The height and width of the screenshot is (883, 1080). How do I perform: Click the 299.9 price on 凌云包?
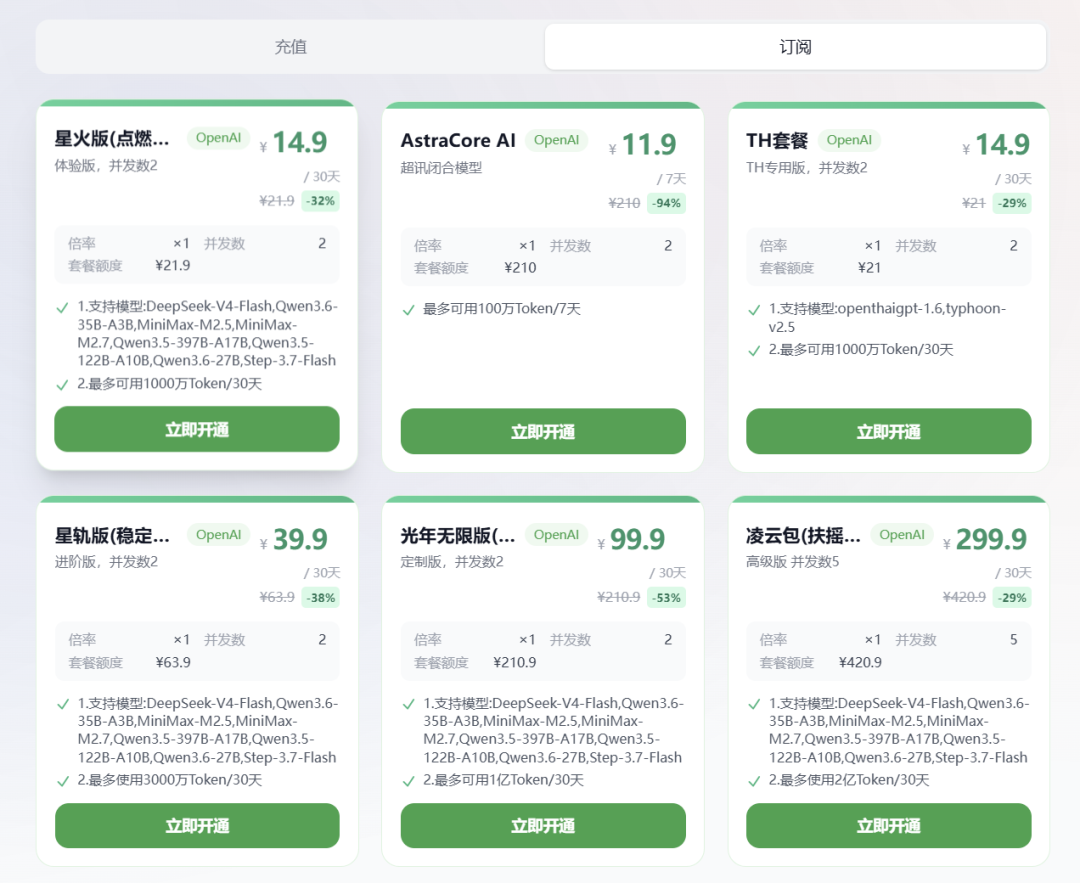[991, 539]
